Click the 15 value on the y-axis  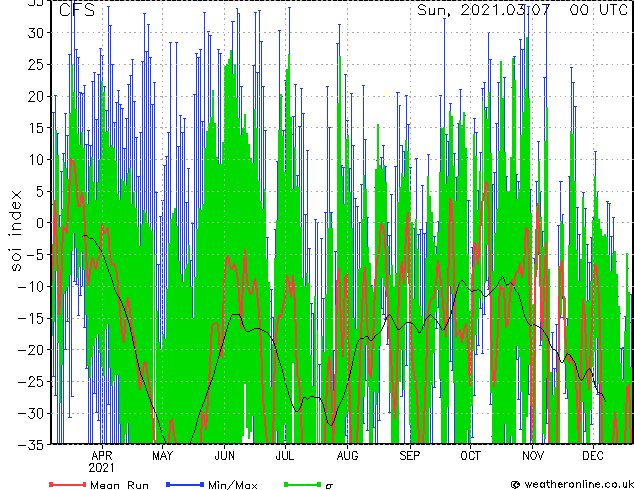pos(36,128)
